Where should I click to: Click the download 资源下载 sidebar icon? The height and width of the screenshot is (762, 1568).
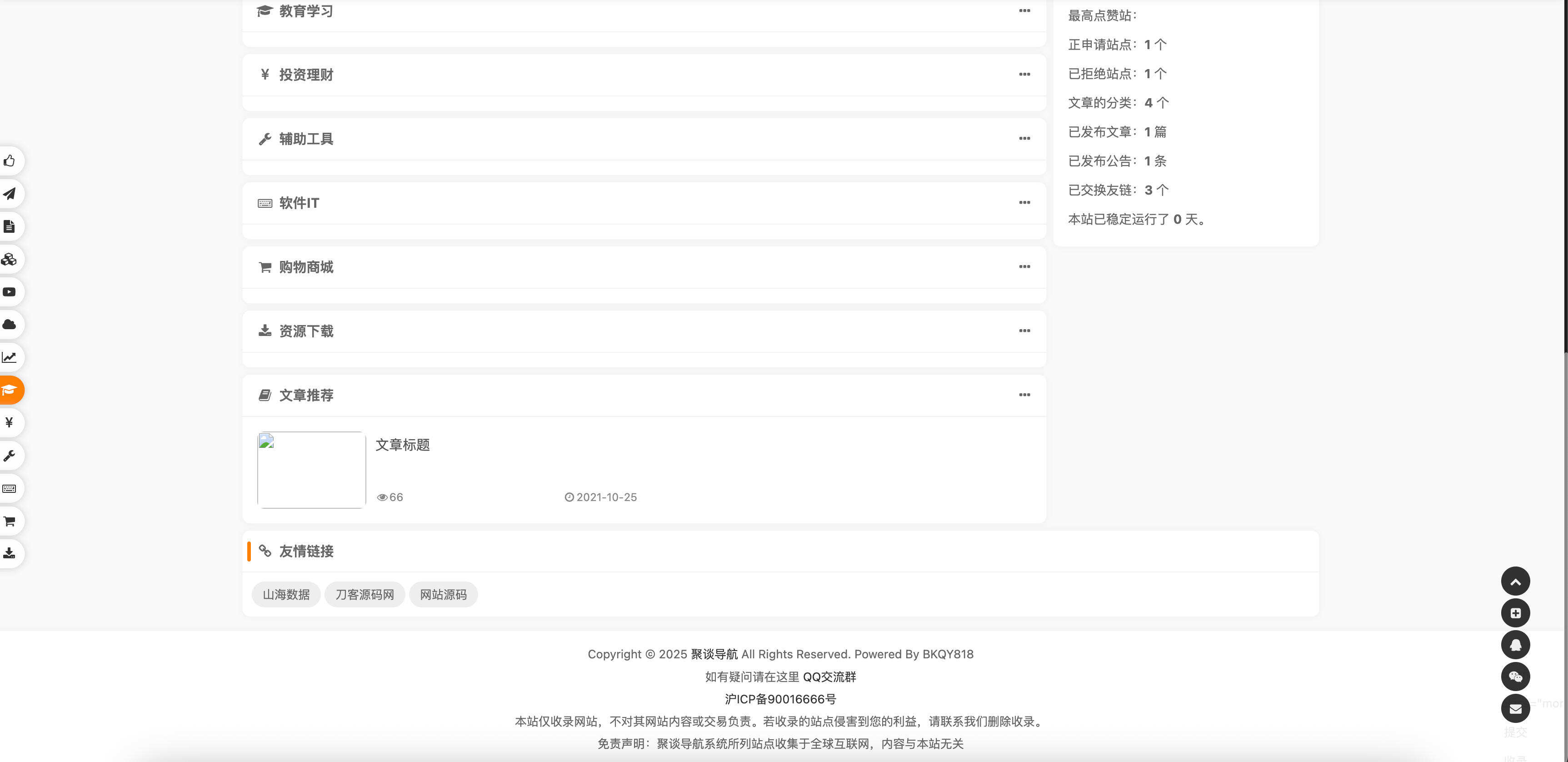[x=9, y=553]
